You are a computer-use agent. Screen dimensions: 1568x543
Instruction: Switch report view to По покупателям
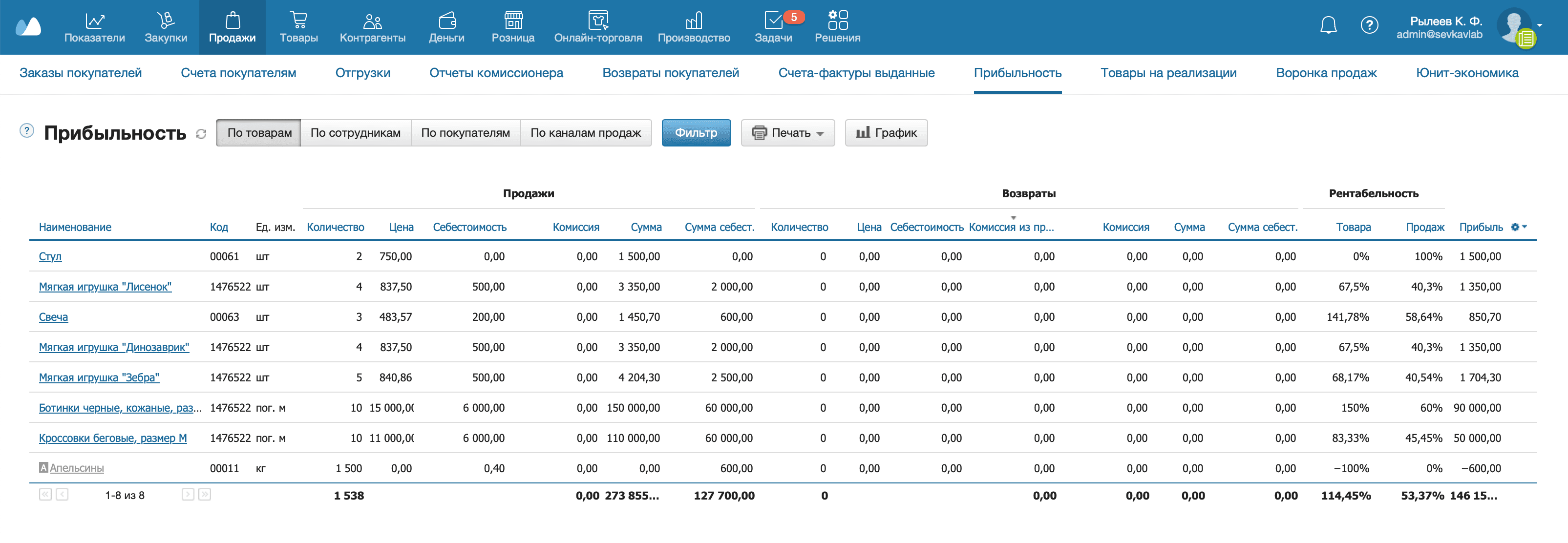click(465, 133)
